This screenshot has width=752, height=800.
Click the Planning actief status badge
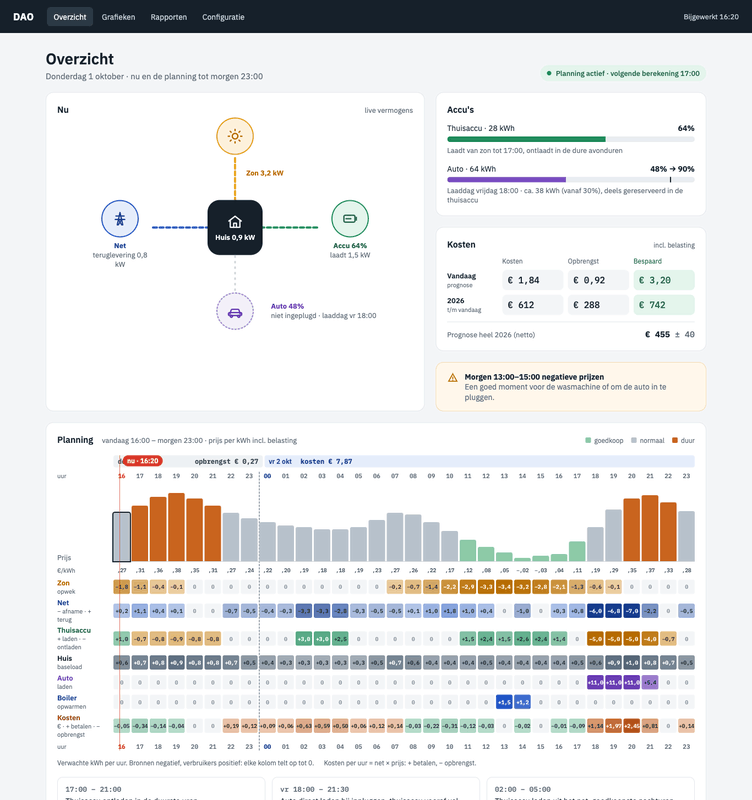click(623, 73)
